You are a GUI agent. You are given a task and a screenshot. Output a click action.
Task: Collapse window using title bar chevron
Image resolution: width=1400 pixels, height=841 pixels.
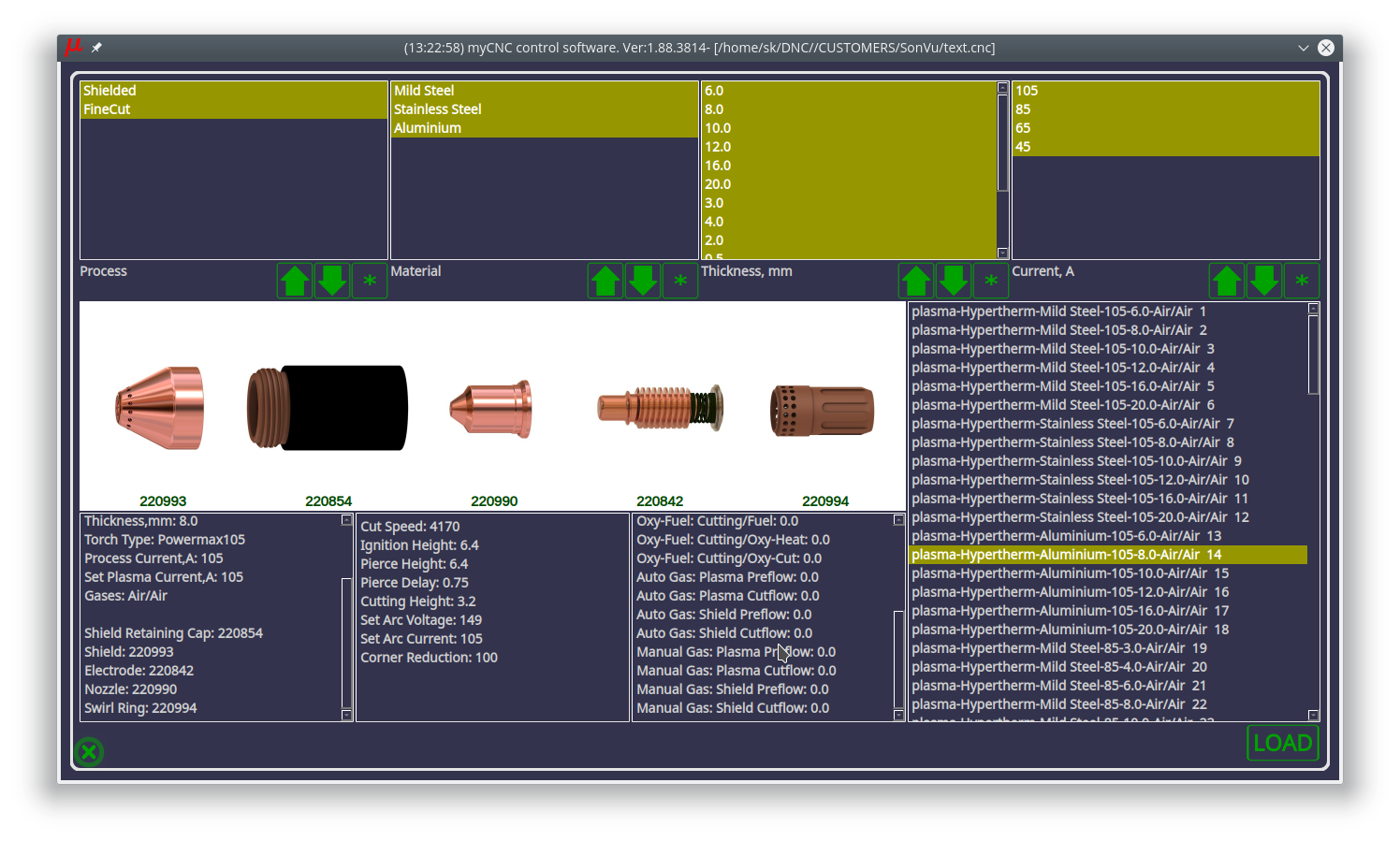(1303, 48)
